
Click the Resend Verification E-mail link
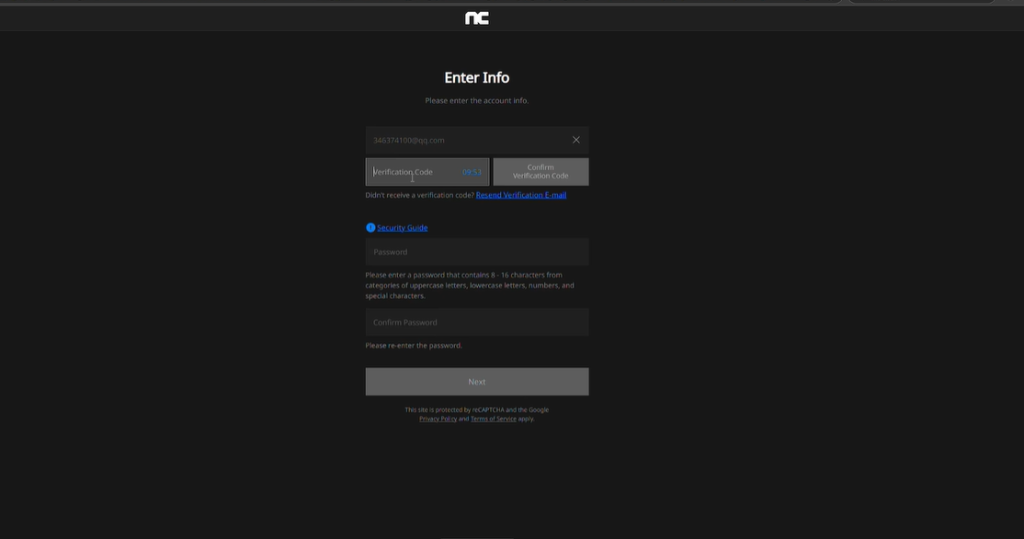(x=521, y=195)
